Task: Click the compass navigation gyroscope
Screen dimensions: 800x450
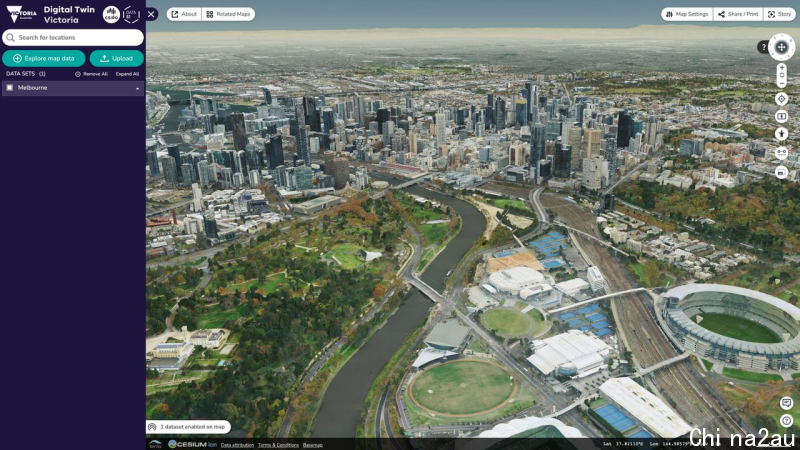Action: click(x=781, y=47)
